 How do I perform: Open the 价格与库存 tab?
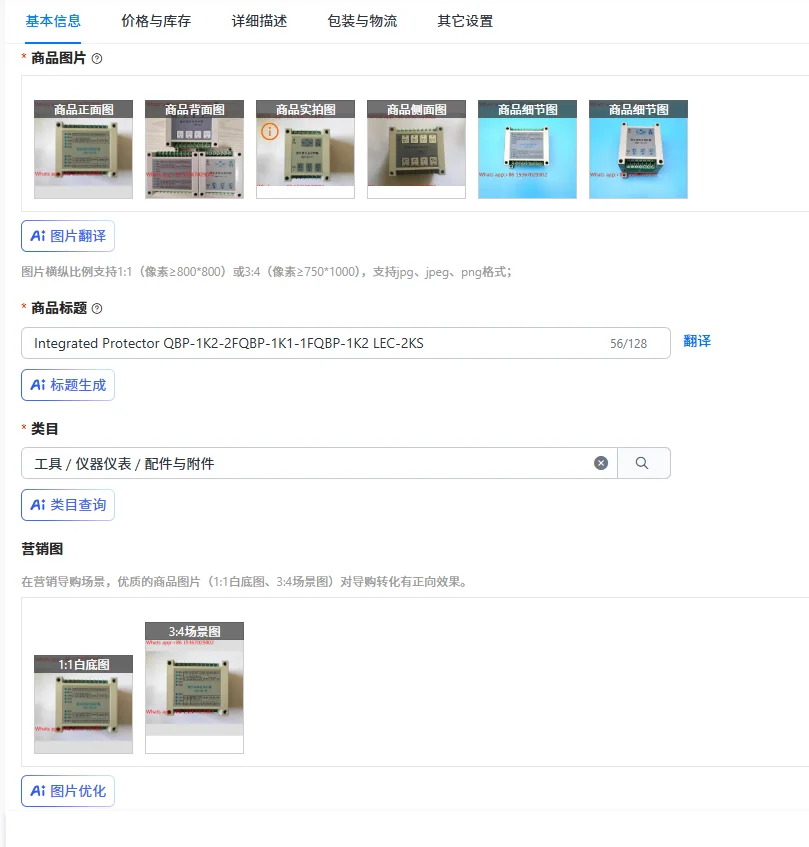(156, 21)
